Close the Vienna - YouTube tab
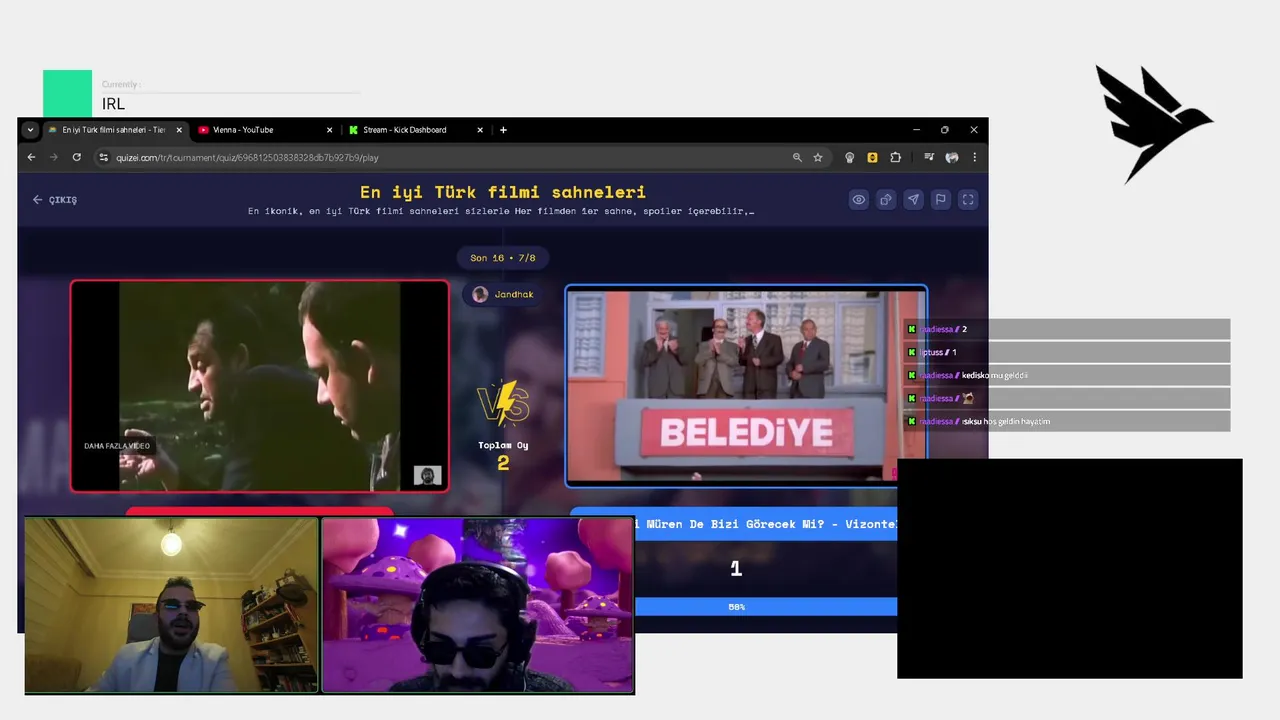This screenshot has width=1280, height=720. (x=329, y=130)
